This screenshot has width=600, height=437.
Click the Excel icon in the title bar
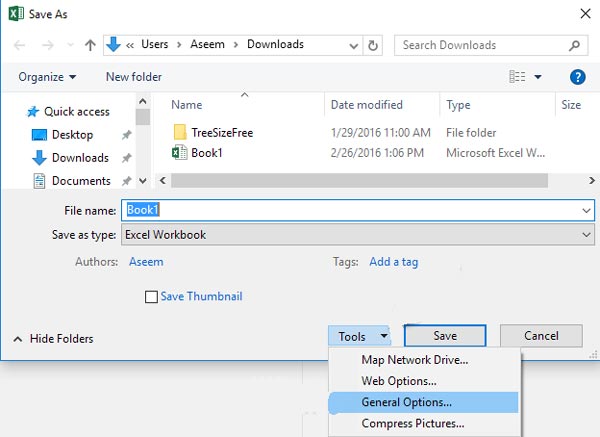click(16, 14)
